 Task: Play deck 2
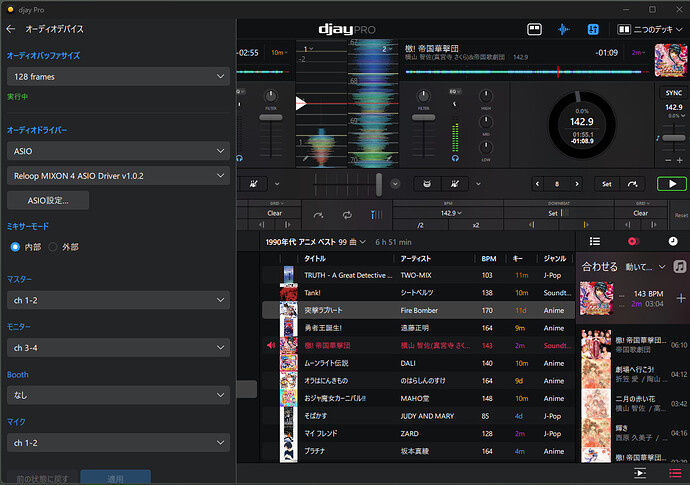click(x=672, y=184)
